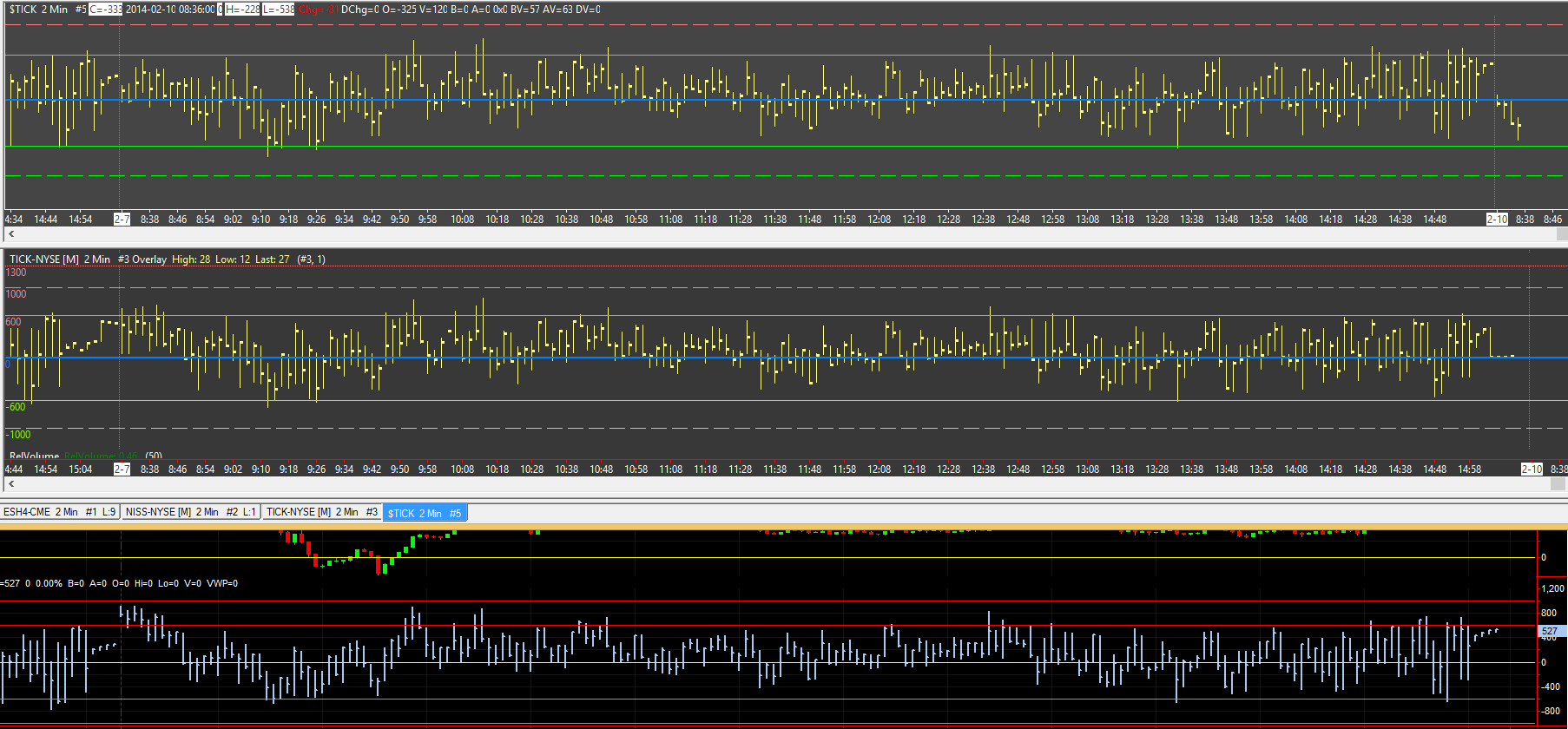Image resolution: width=1568 pixels, height=729 pixels.
Task: Select the TICK-NYSE [M] 2 Min #3 tab
Action: 322,512
